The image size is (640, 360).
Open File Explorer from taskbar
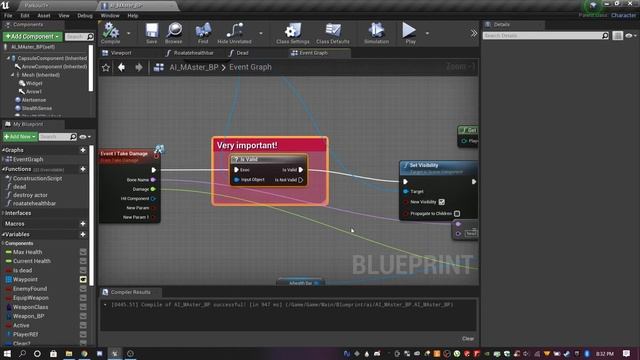coord(69,353)
